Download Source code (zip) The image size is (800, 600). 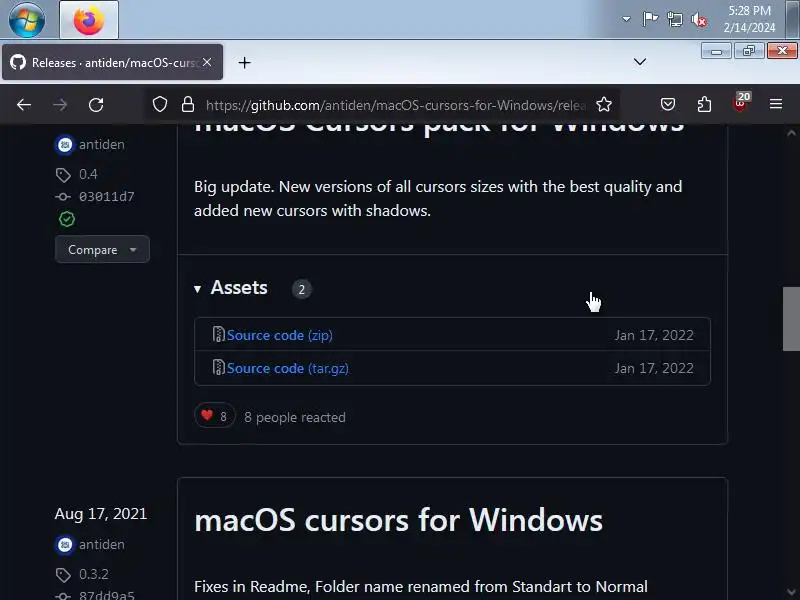(280, 335)
